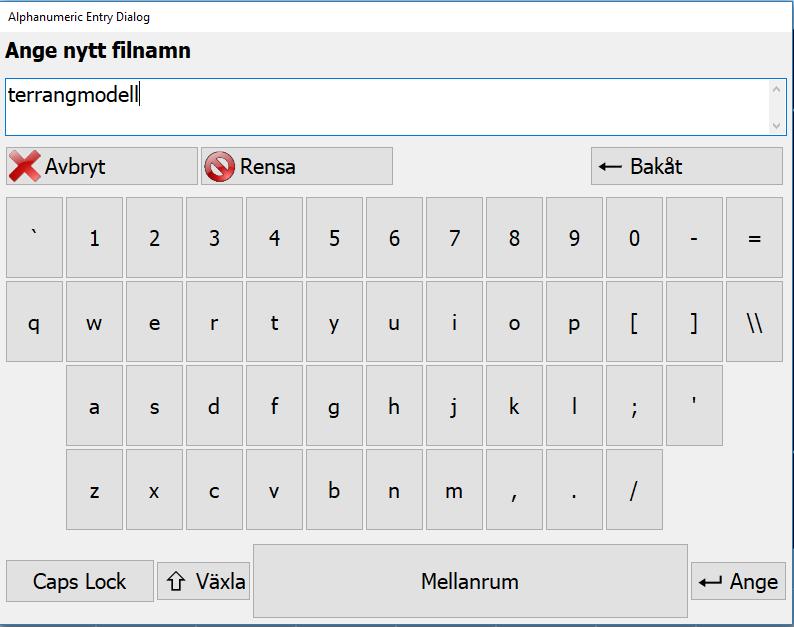Tap the letter m key
This screenshot has height=627, width=794.
pyautogui.click(x=454, y=490)
